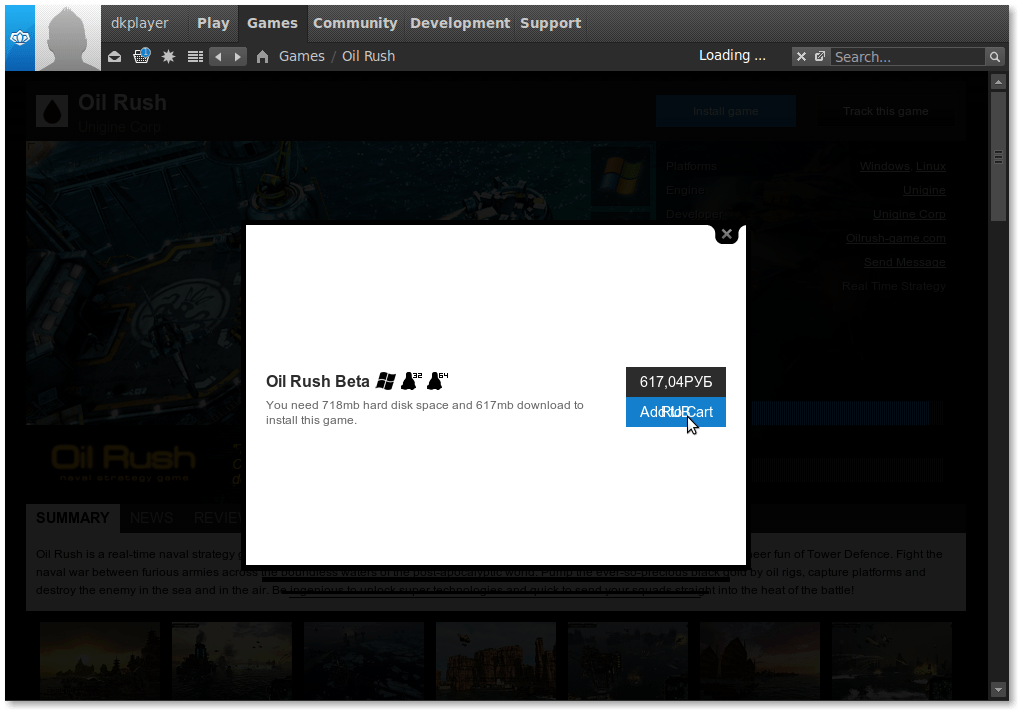Visit the Oilrush-game.com link
The image size is (1018, 710).
895,238
